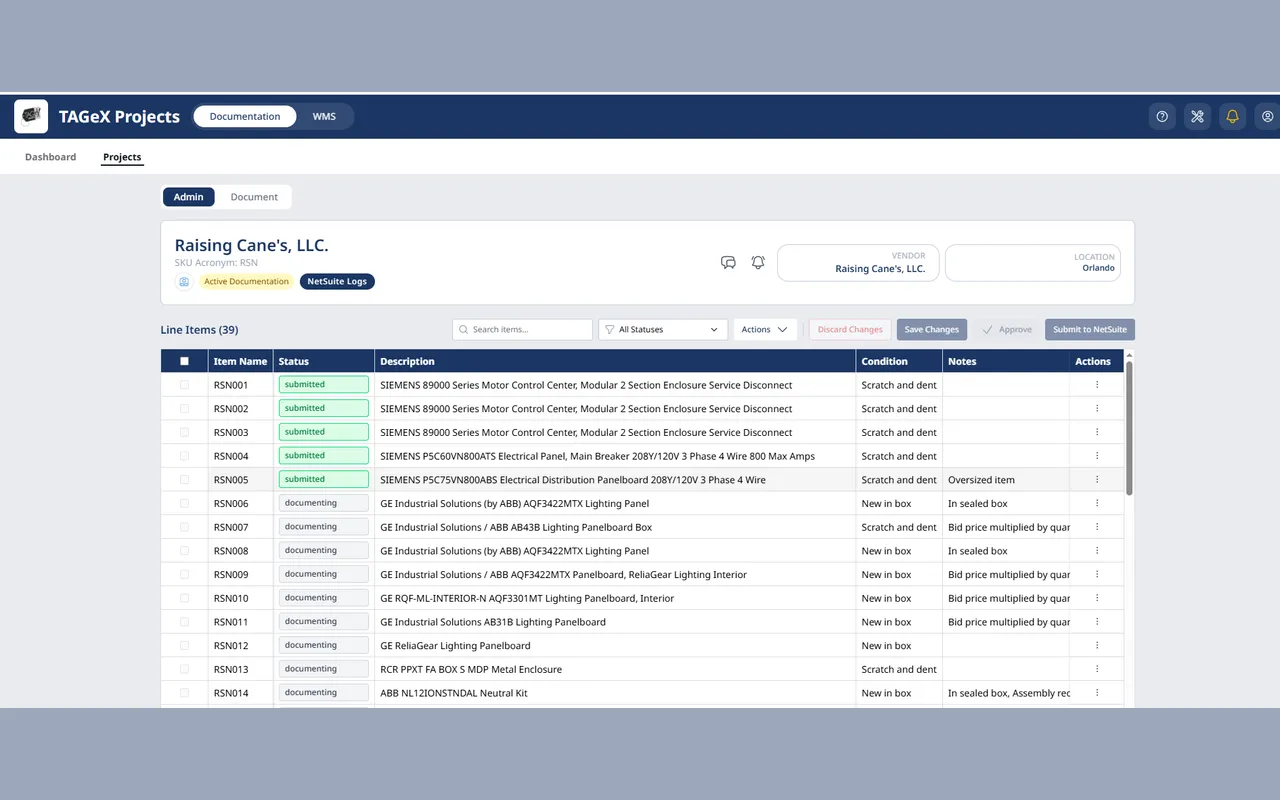1280x800 pixels.
Task: Open the three-dot actions for RSN014
Action: [1097, 693]
